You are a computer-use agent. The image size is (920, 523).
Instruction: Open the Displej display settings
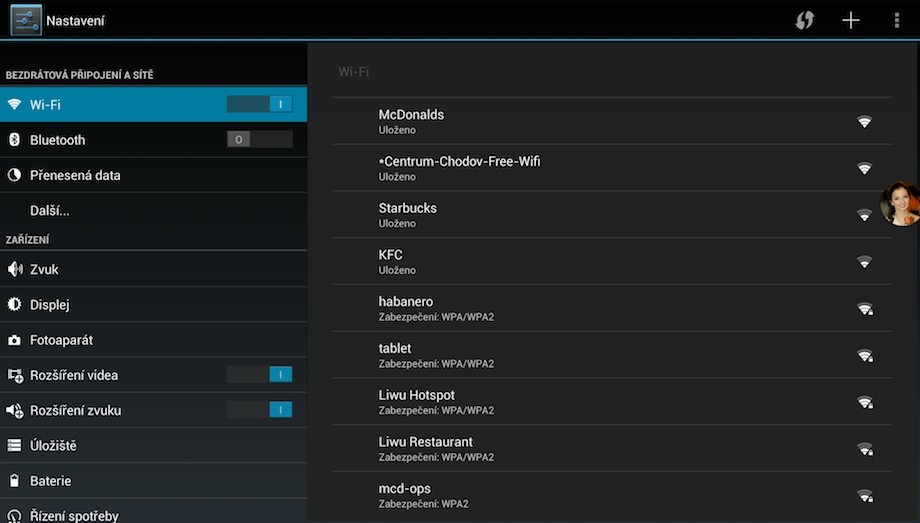[x=154, y=304]
